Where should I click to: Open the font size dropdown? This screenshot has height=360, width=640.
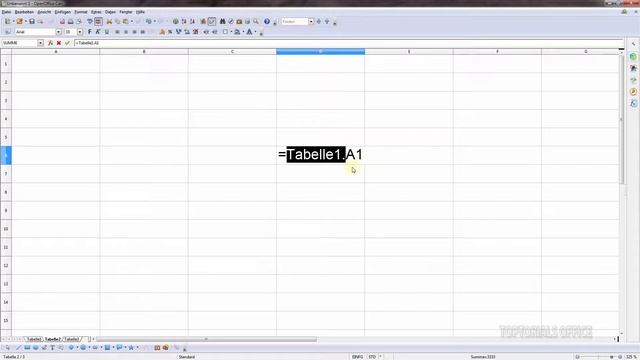click(80, 32)
